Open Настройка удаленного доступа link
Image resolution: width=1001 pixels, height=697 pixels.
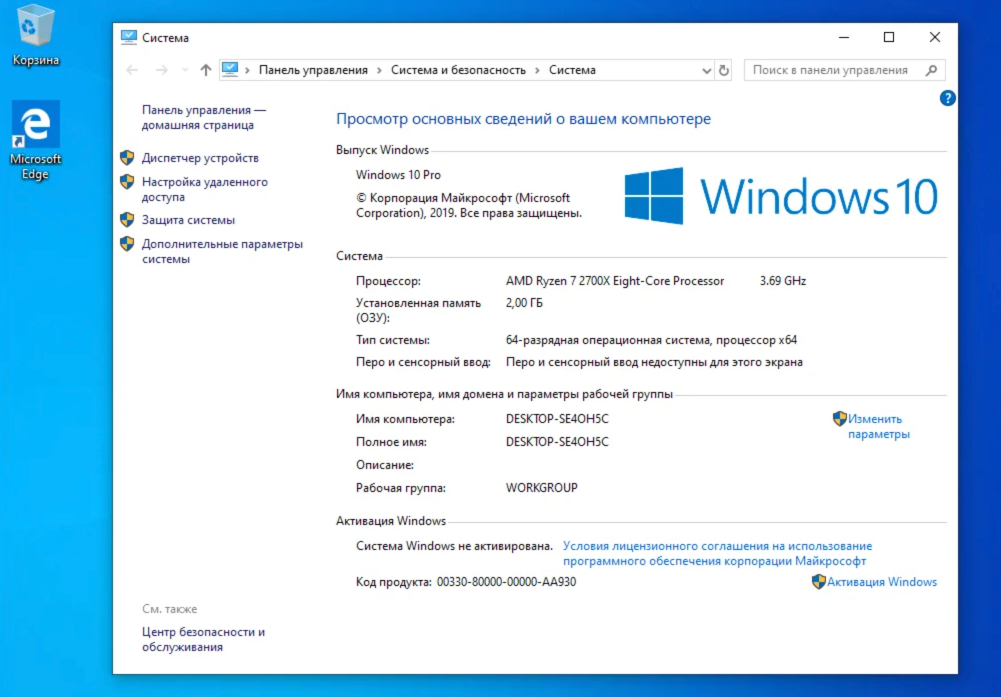point(205,190)
